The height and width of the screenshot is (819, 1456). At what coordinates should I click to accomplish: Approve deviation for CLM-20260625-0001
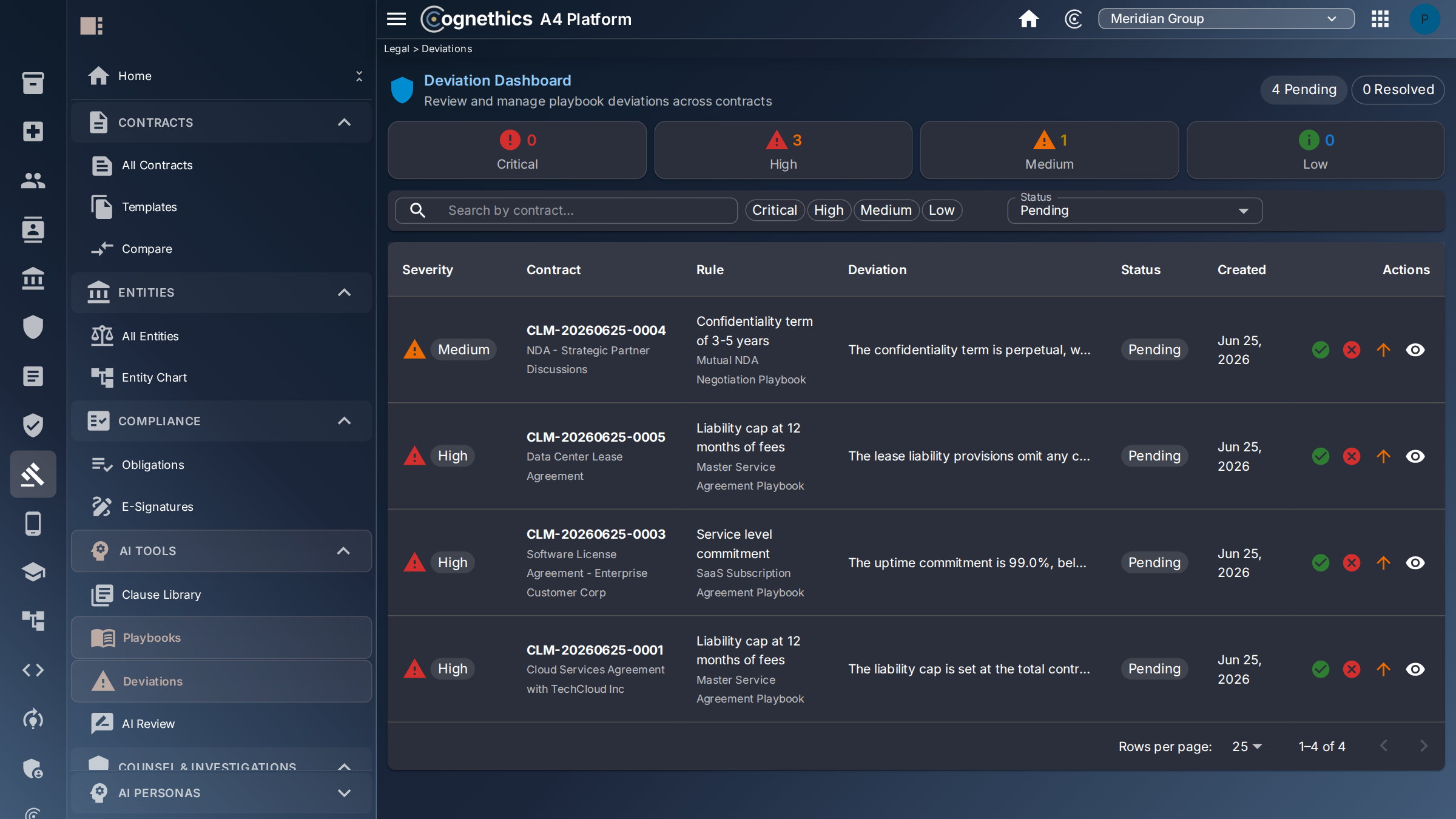click(x=1321, y=669)
